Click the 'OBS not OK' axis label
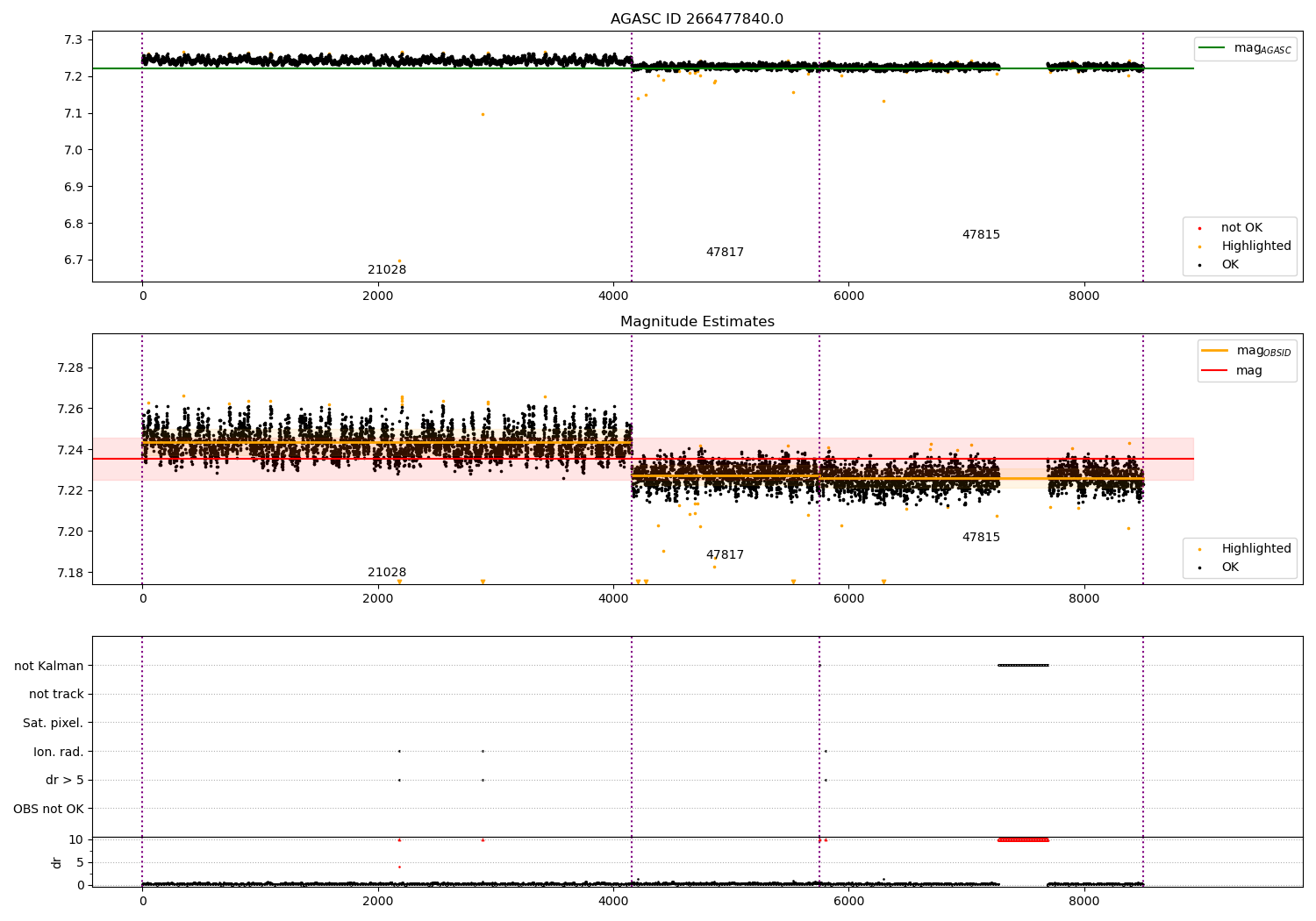The image size is (1316, 921). click(x=48, y=809)
